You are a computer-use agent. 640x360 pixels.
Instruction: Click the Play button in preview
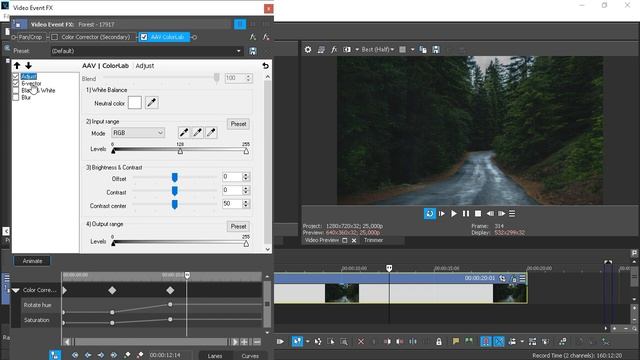(x=453, y=213)
